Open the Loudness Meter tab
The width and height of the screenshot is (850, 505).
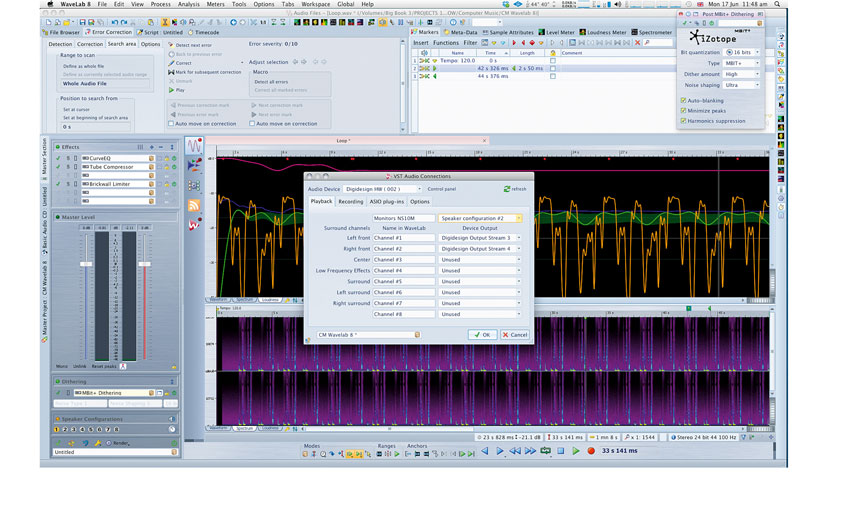(602, 33)
